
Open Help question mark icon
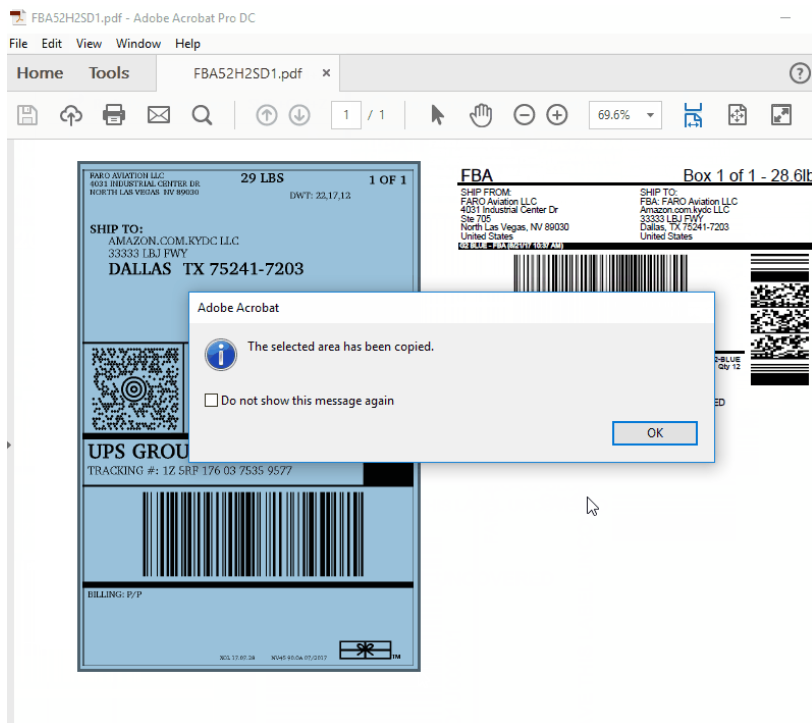click(x=800, y=73)
